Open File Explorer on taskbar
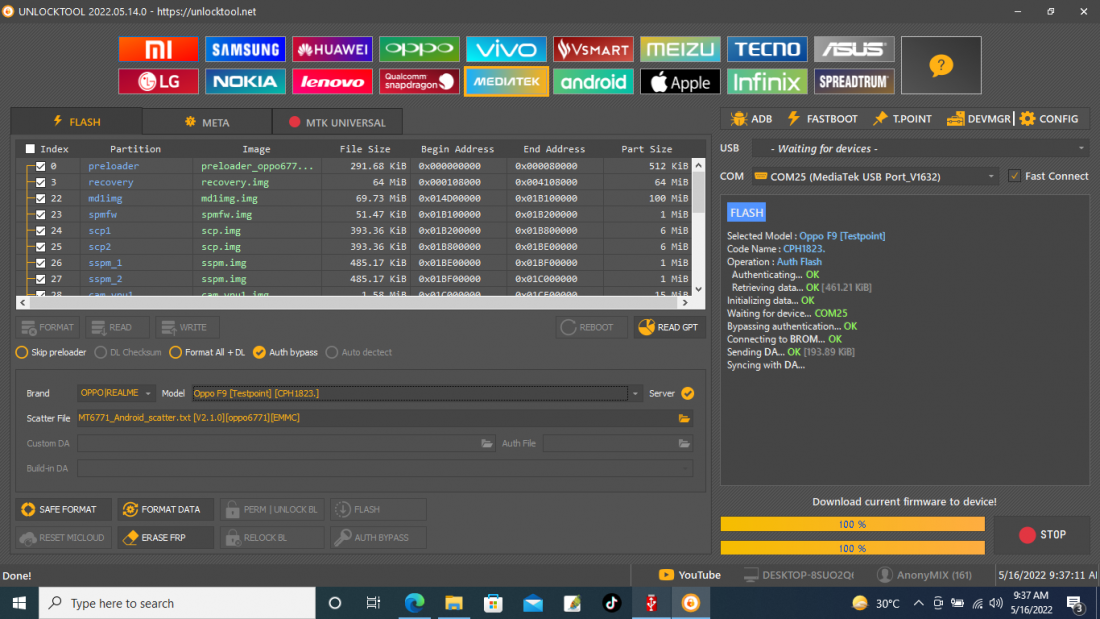Screen dimensions: 1100x619 pyautogui.click(x=454, y=603)
